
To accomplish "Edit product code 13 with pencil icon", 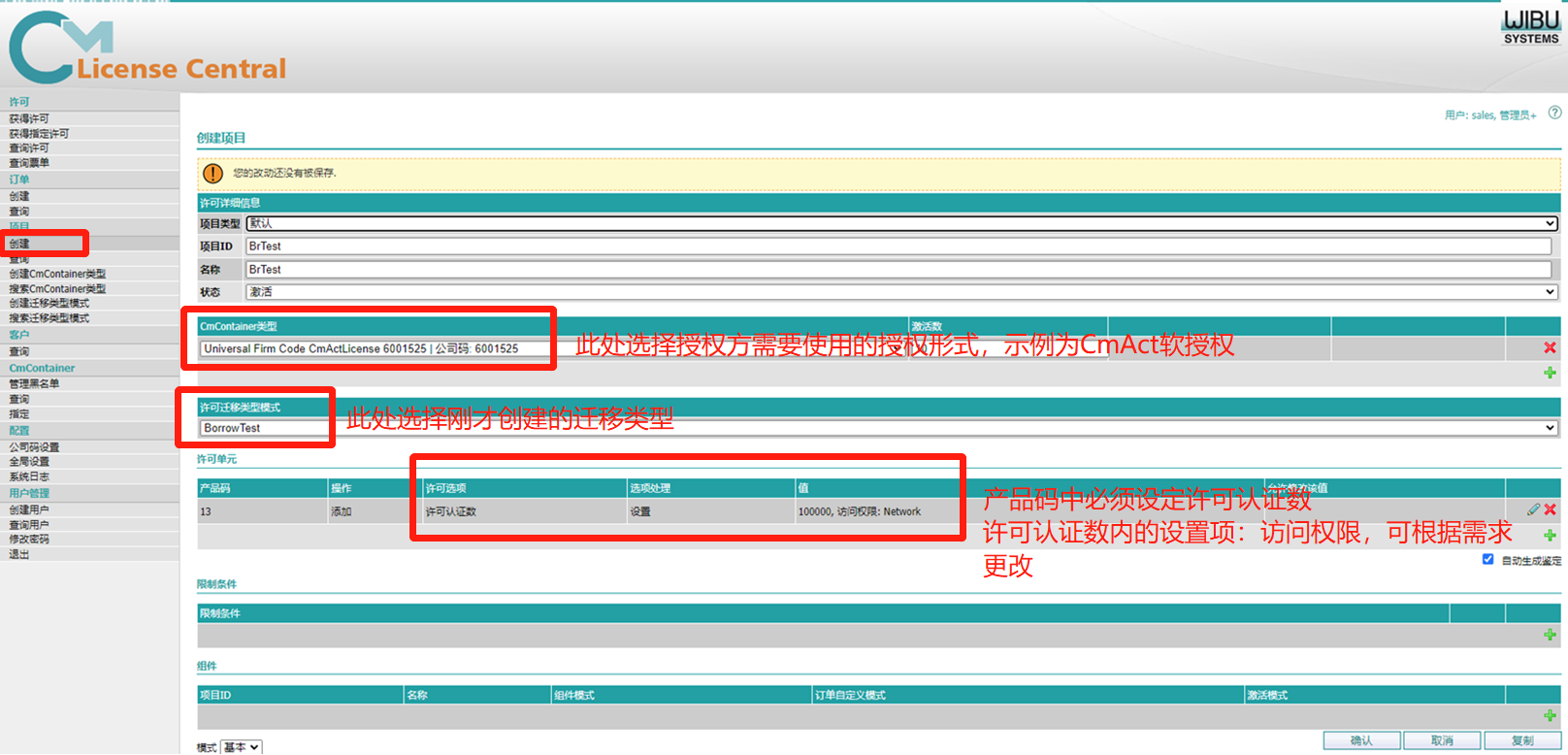I will coord(1533,509).
